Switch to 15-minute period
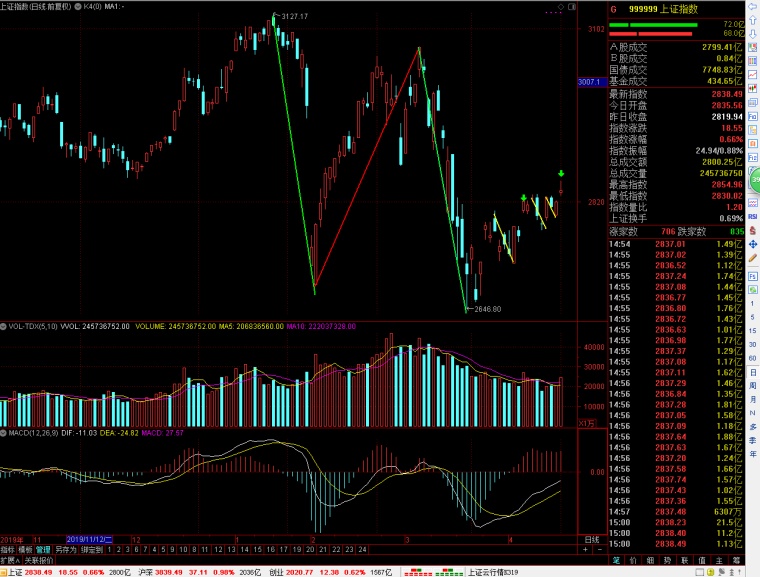 [753, 331]
